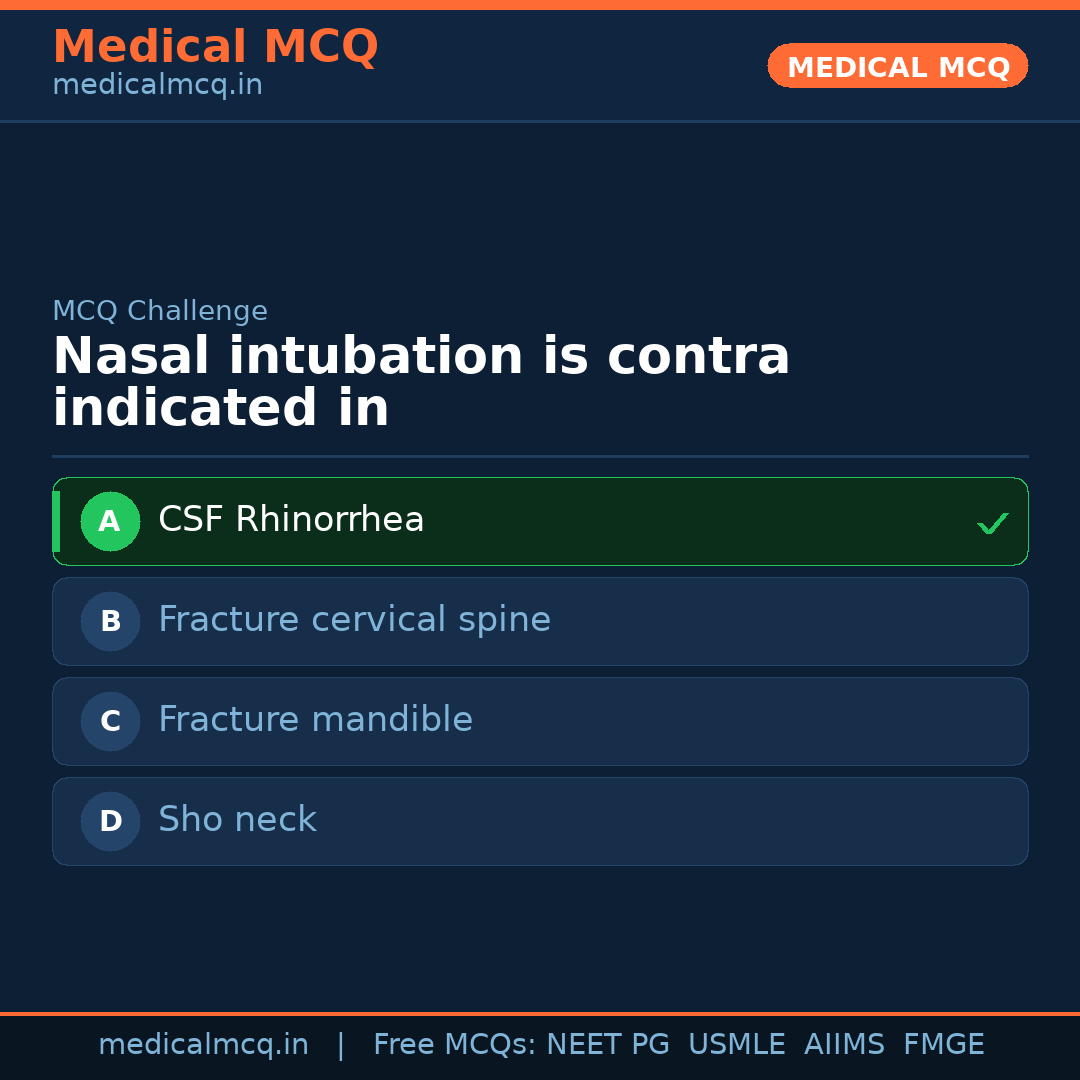
Task: Click the MCQ Challenge label
Action: pos(160,311)
